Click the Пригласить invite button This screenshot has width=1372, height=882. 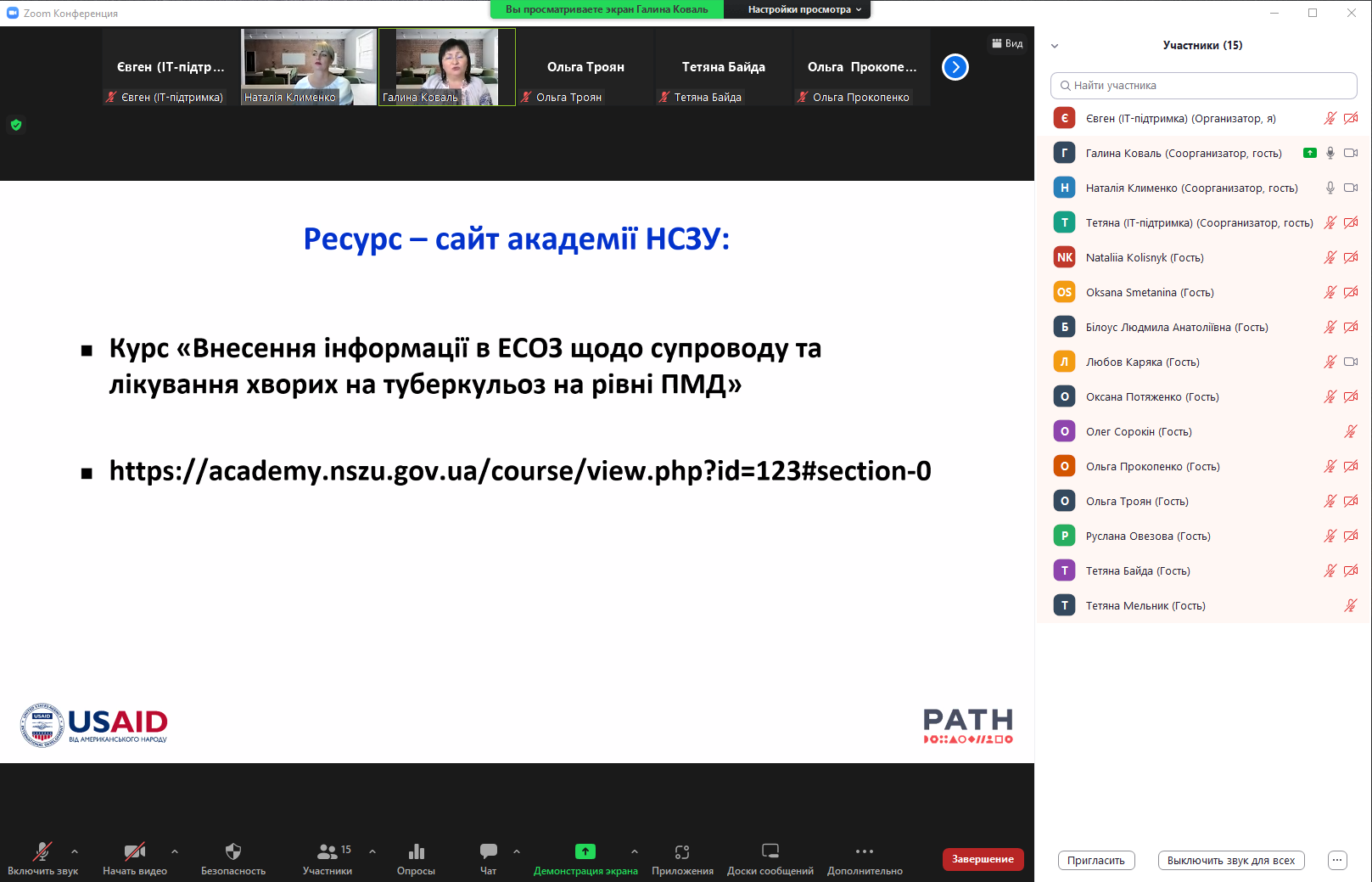point(1095,861)
